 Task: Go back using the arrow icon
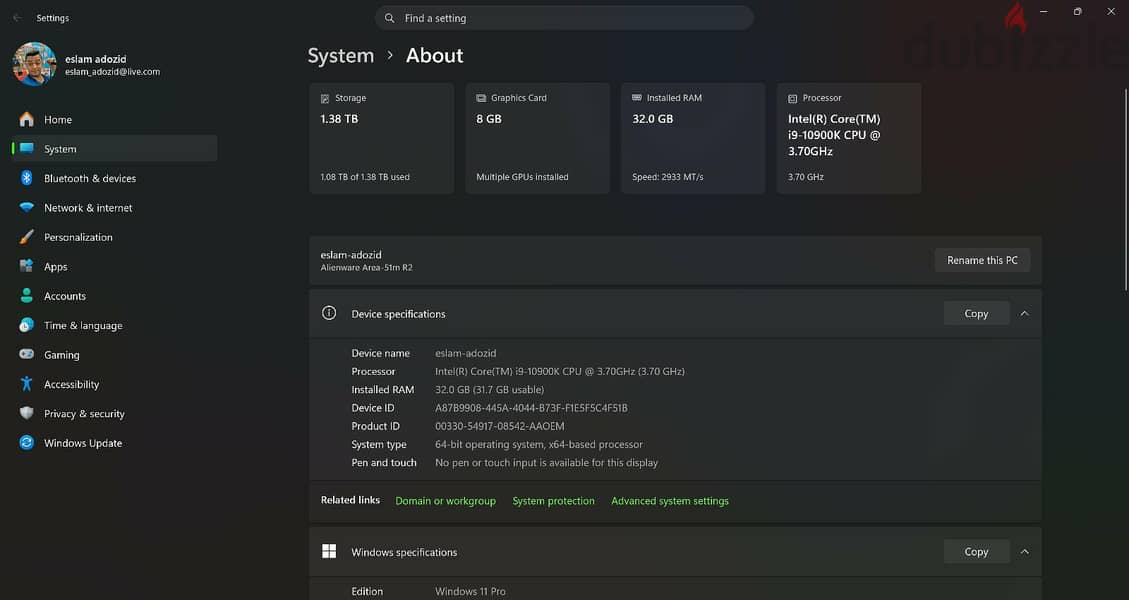(x=17, y=18)
